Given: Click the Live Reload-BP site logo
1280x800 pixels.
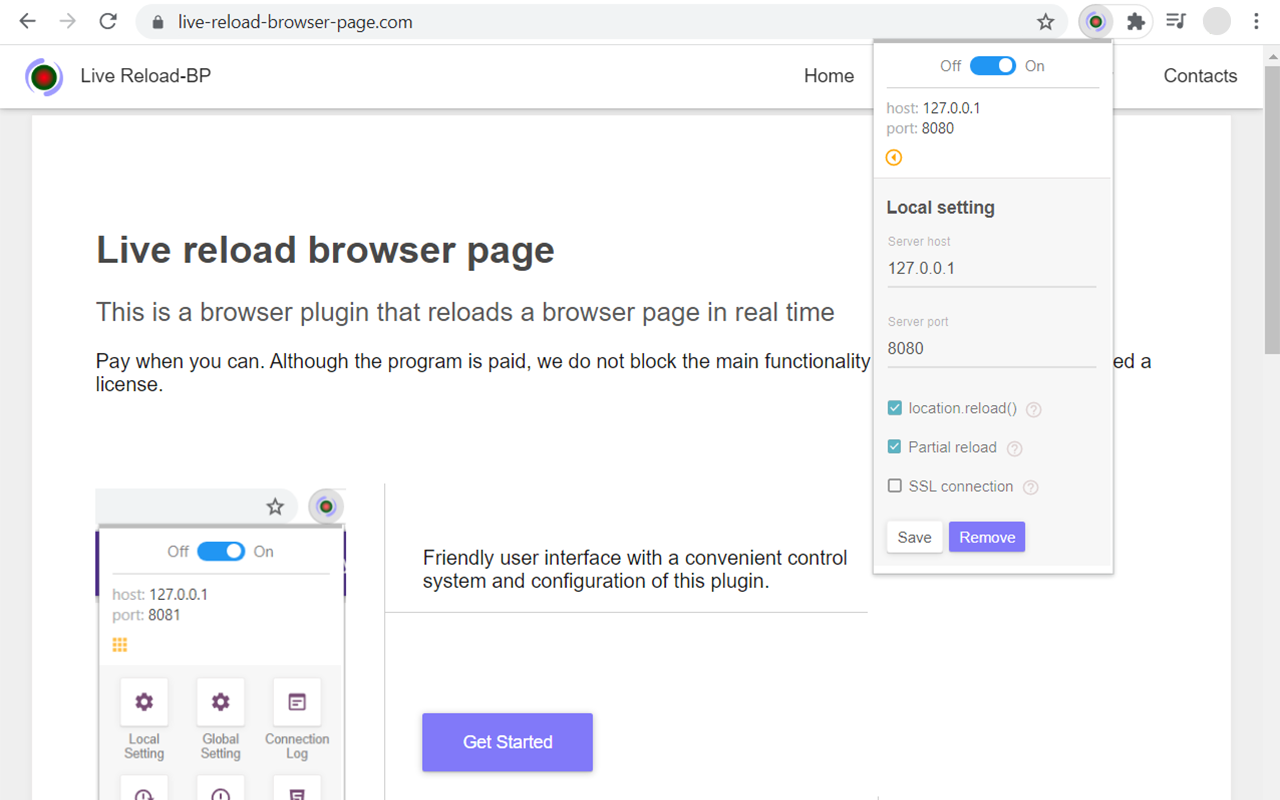Looking at the screenshot, I should click(44, 76).
